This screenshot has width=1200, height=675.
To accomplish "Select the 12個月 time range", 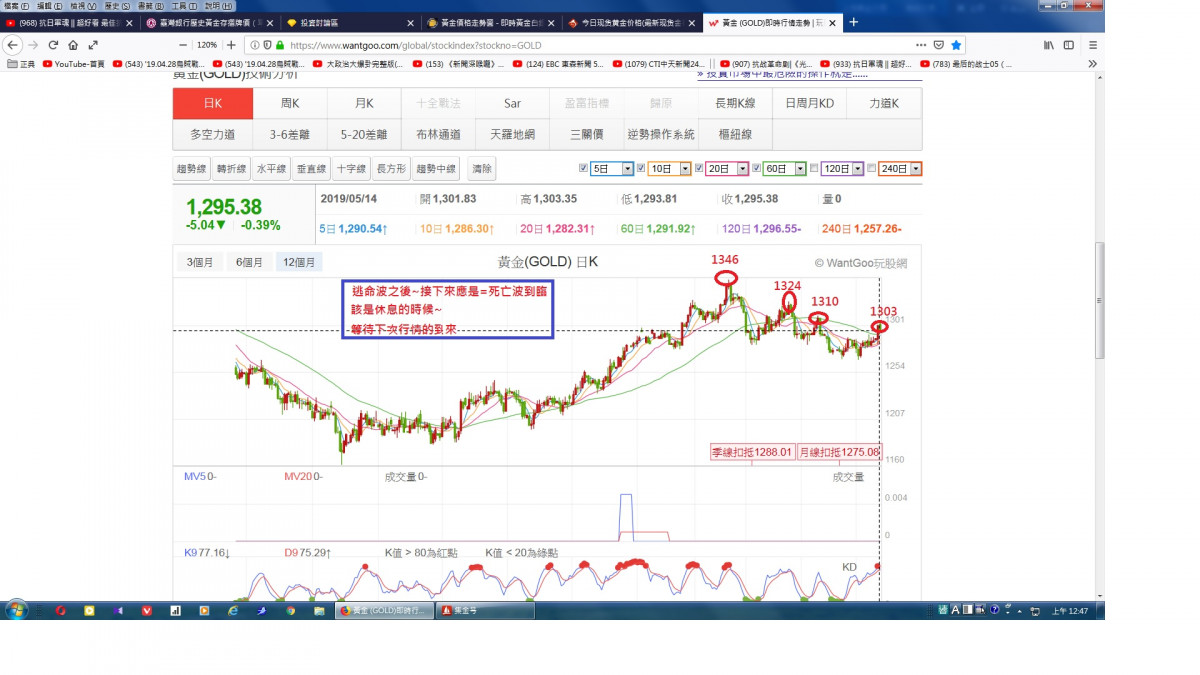I will 299,262.
